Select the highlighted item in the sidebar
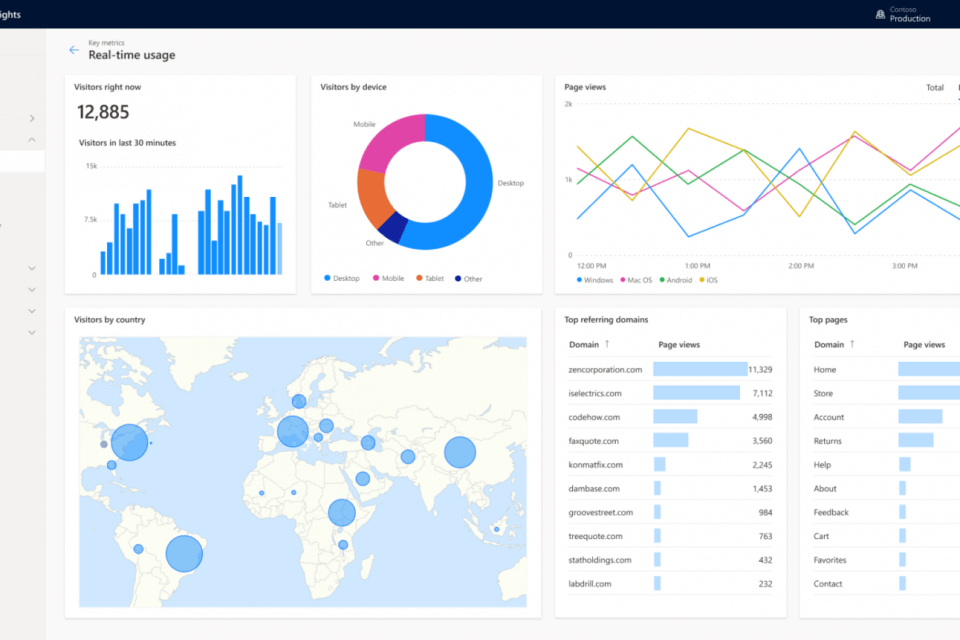960x640 pixels. (22, 161)
